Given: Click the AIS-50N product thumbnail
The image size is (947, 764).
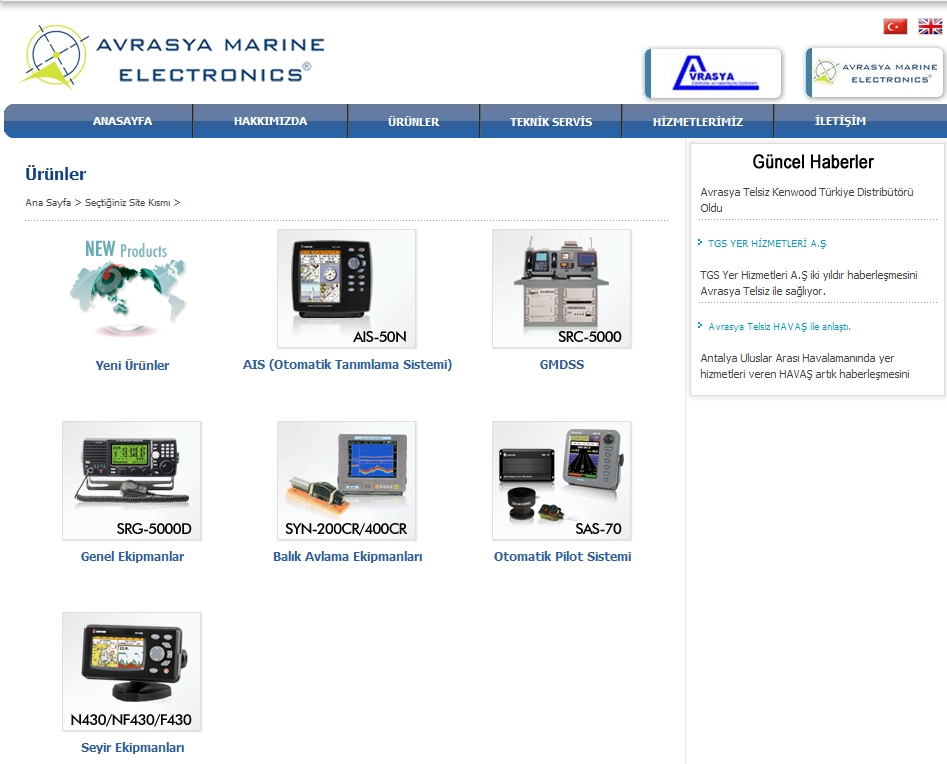Looking at the screenshot, I should tap(347, 289).
